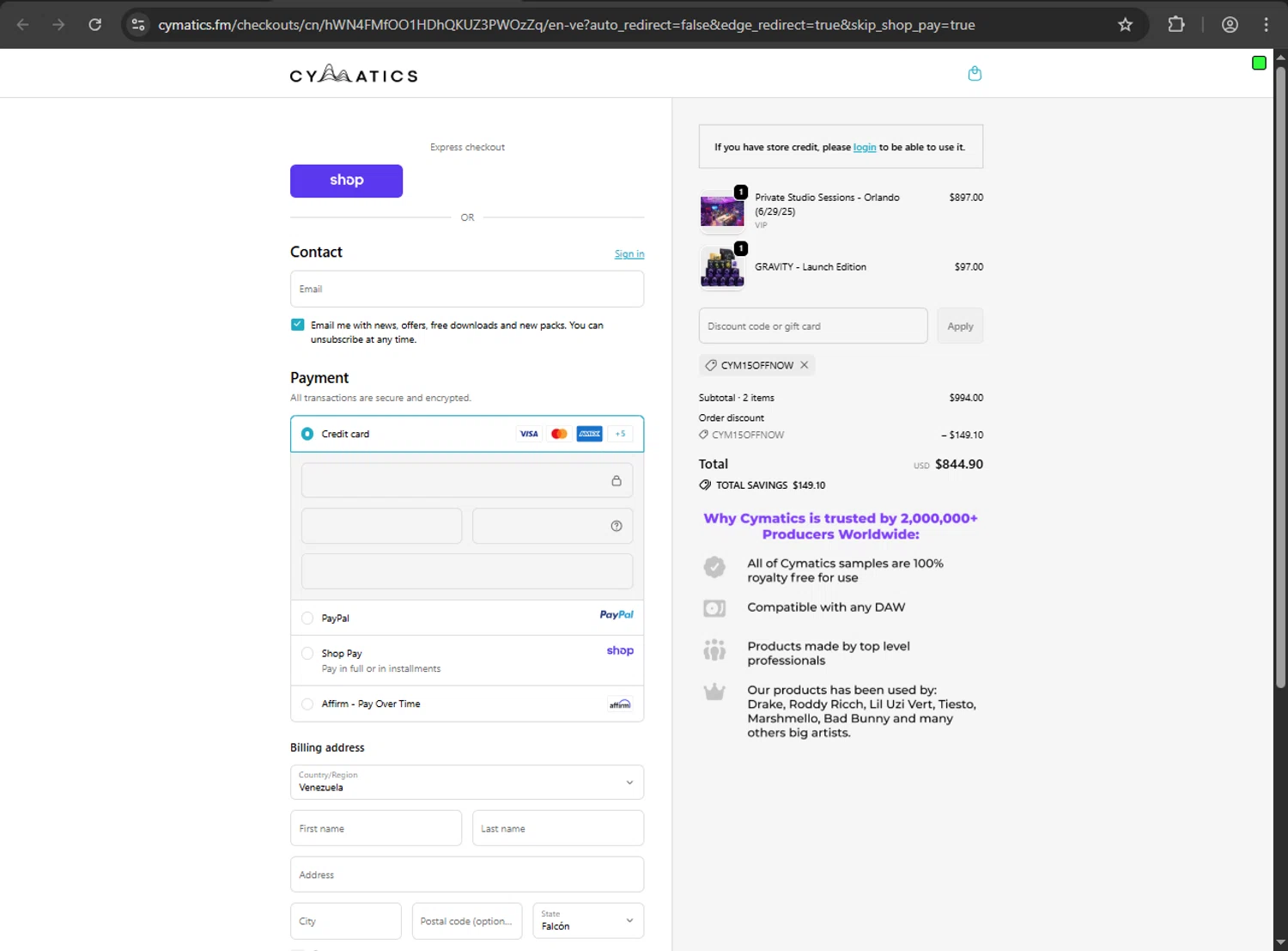Viewport: 1288px width, 951px height.
Task: Focus the First name field
Action: coord(376,828)
